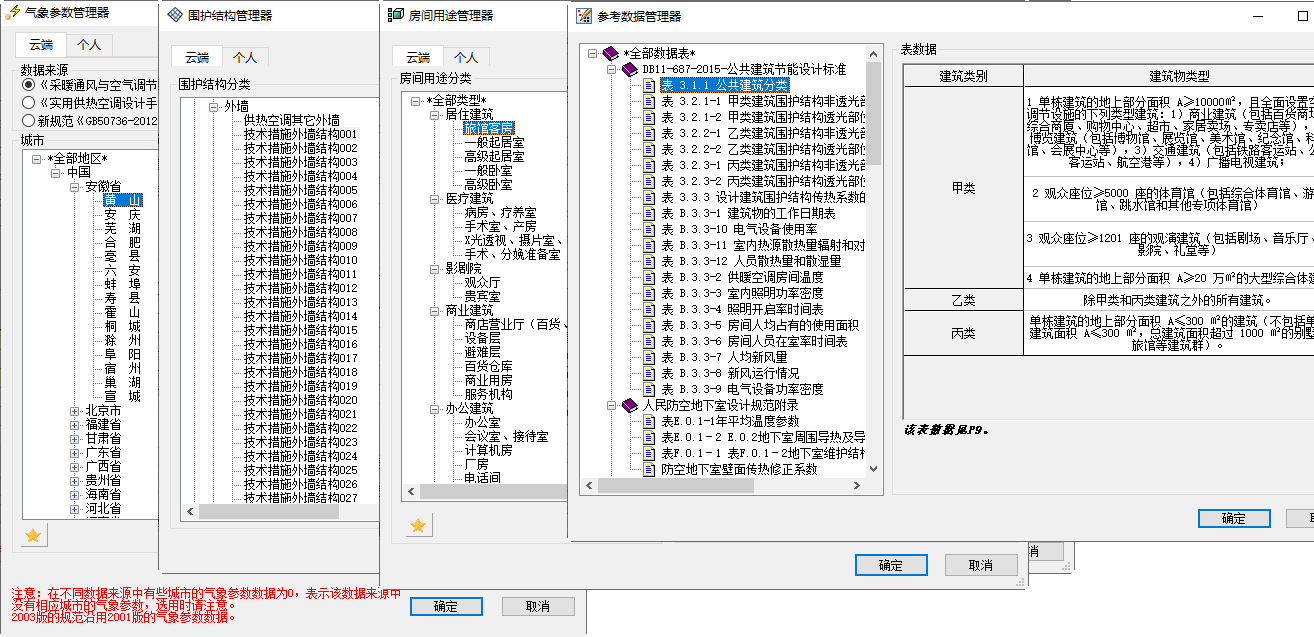Image resolution: width=1314 pixels, height=637 pixels.
Task: Expand the 北京市 tree node
Action: (x=75, y=411)
